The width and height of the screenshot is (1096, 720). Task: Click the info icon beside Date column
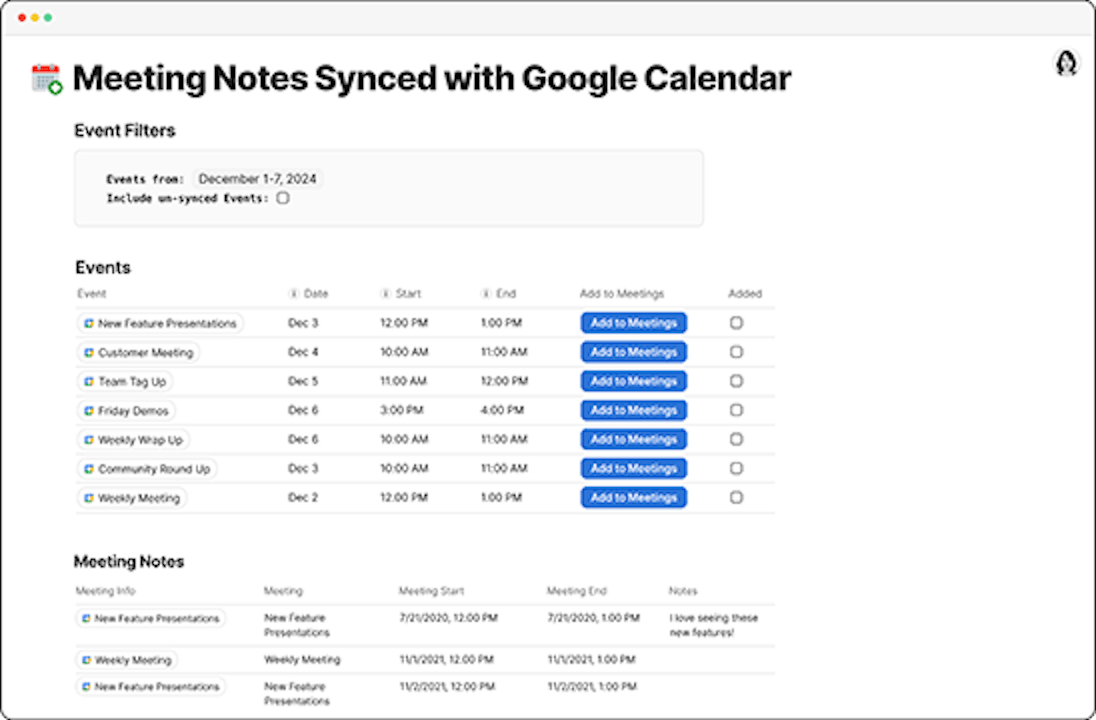293,294
